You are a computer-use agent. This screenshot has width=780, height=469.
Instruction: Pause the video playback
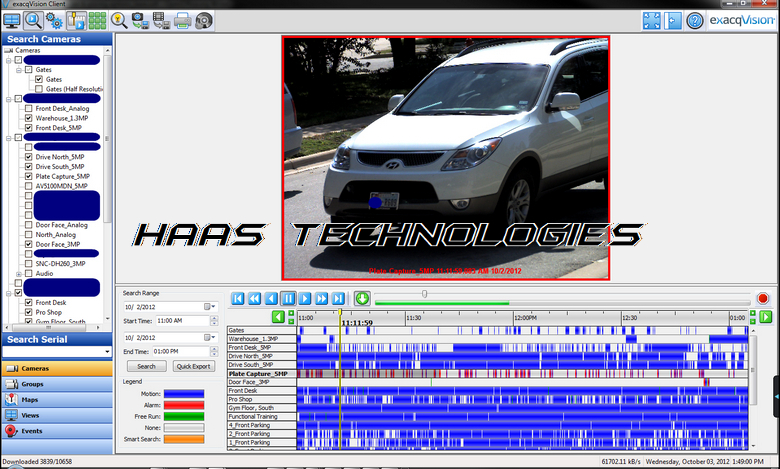pyautogui.click(x=288, y=298)
